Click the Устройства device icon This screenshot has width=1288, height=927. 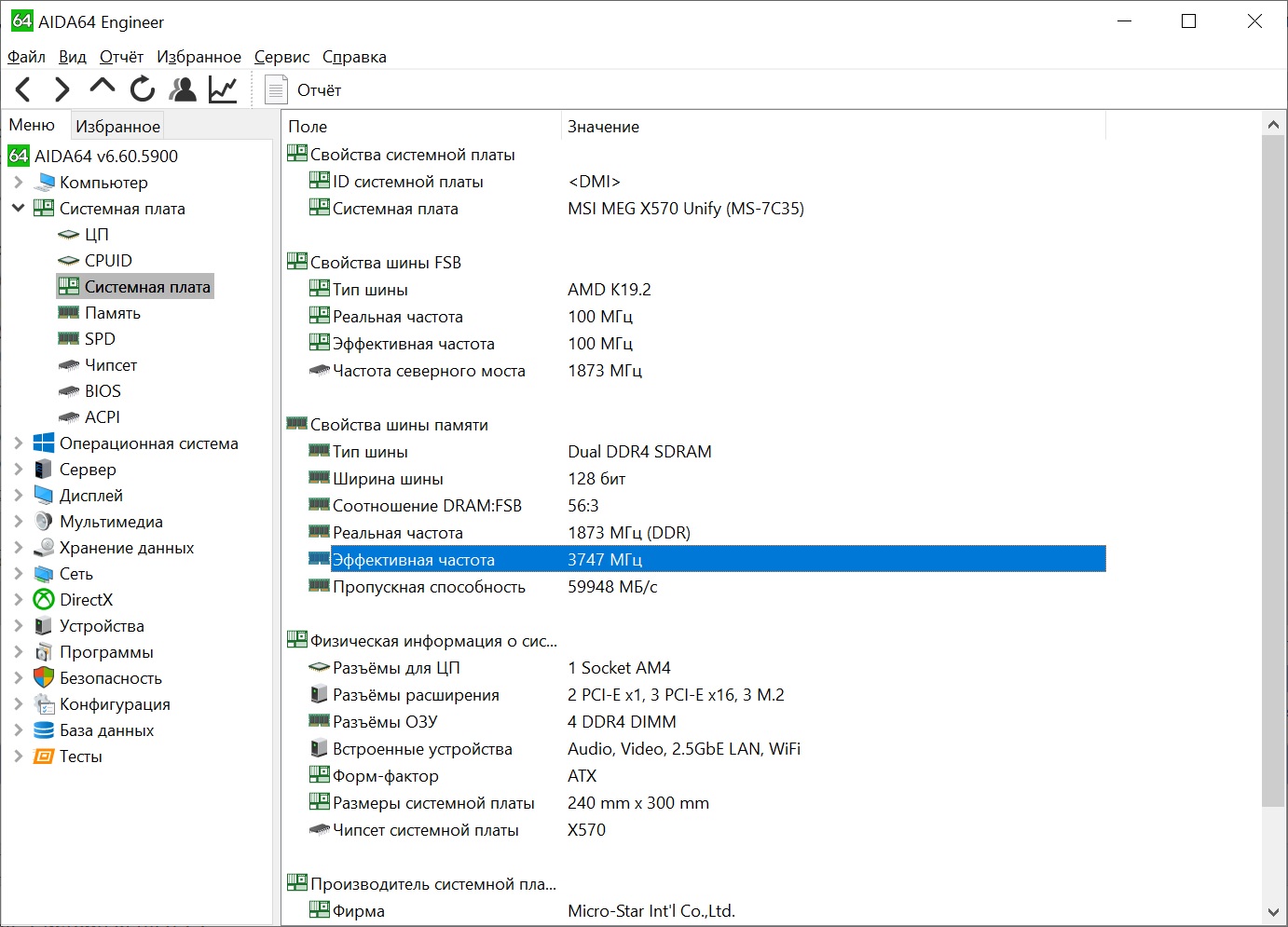click(44, 626)
